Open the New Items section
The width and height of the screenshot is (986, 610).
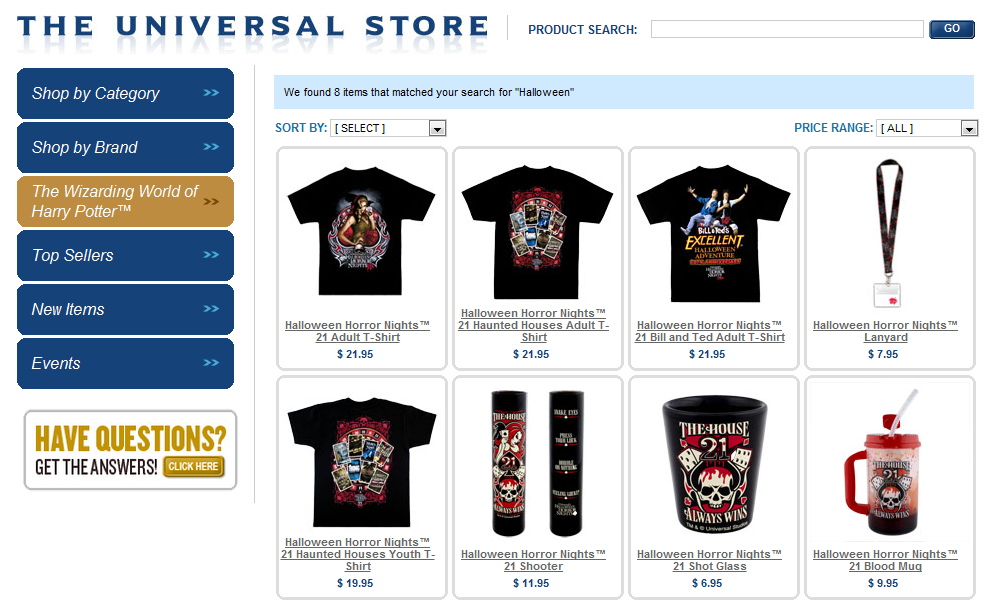click(125, 309)
